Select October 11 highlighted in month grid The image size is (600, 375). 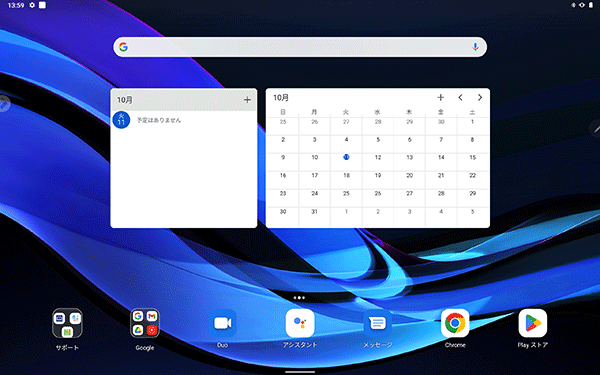tap(346, 157)
